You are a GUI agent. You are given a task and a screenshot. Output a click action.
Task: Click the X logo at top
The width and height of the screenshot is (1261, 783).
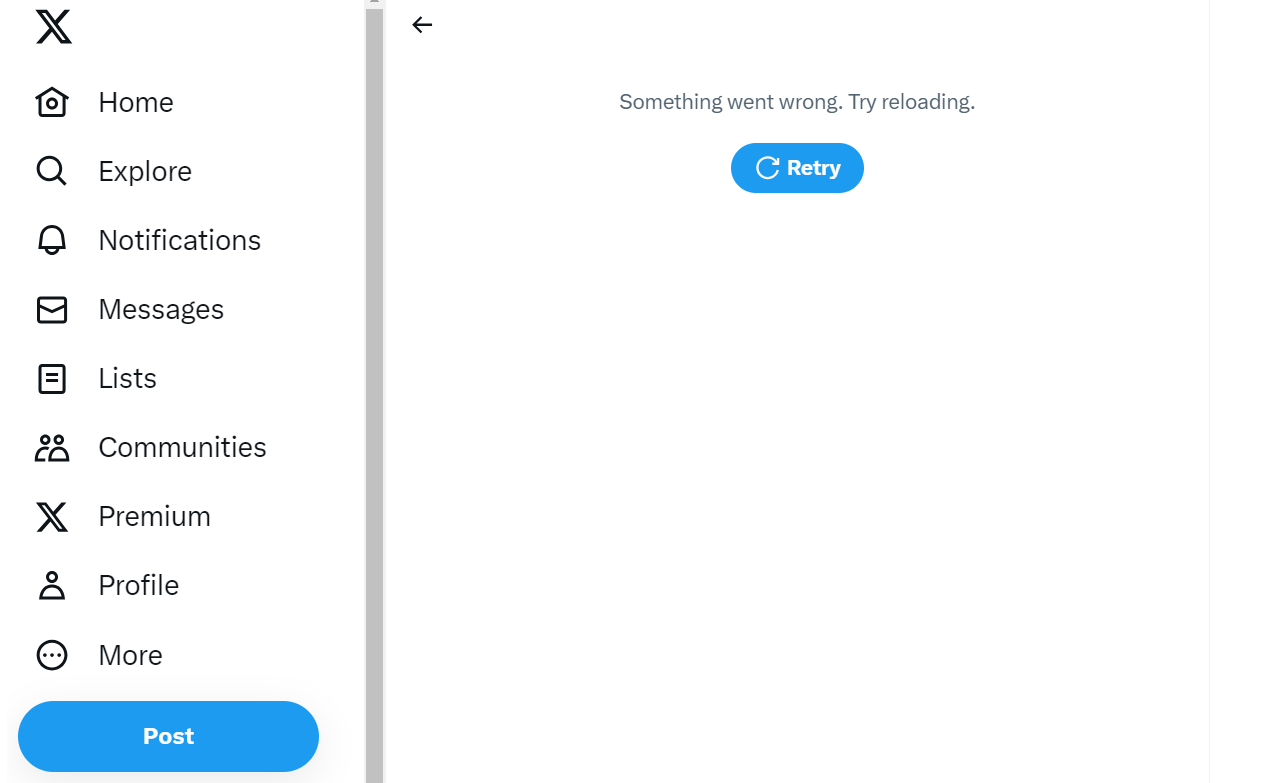pos(53,27)
